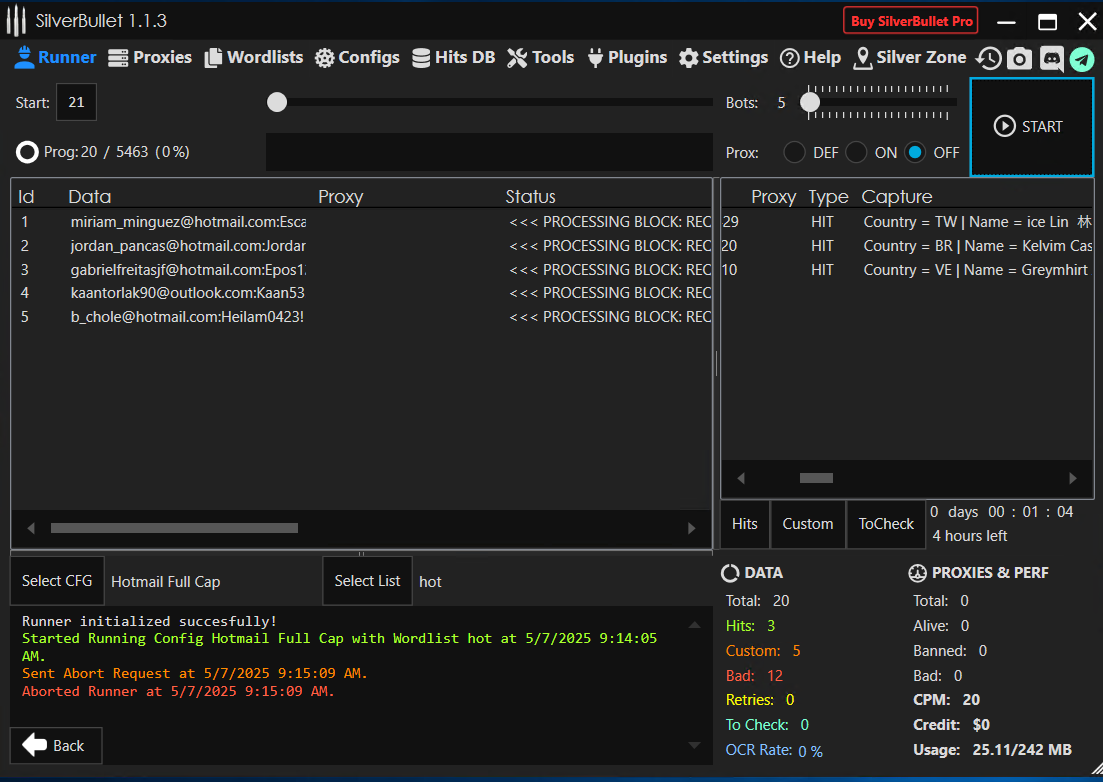Image resolution: width=1103 pixels, height=782 pixels.
Task: Click the Select CFG button
Action: (x=57, y=581)
